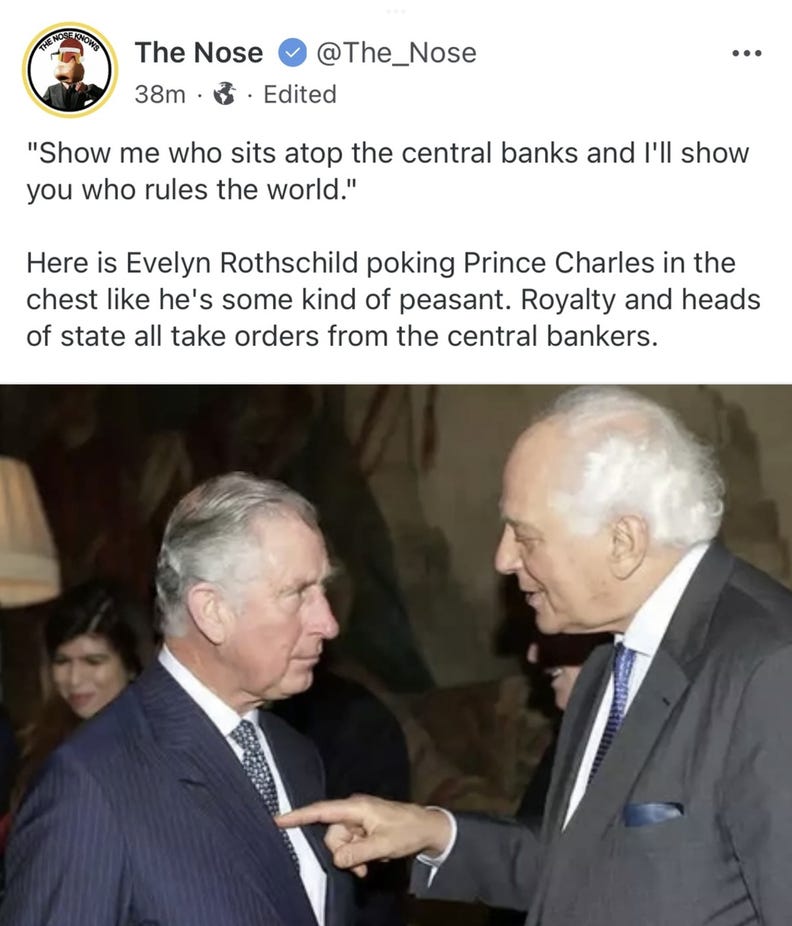This screenshot has height=926, width=792.
Task: Open the attached photo in full view
Action: [396, 655]
